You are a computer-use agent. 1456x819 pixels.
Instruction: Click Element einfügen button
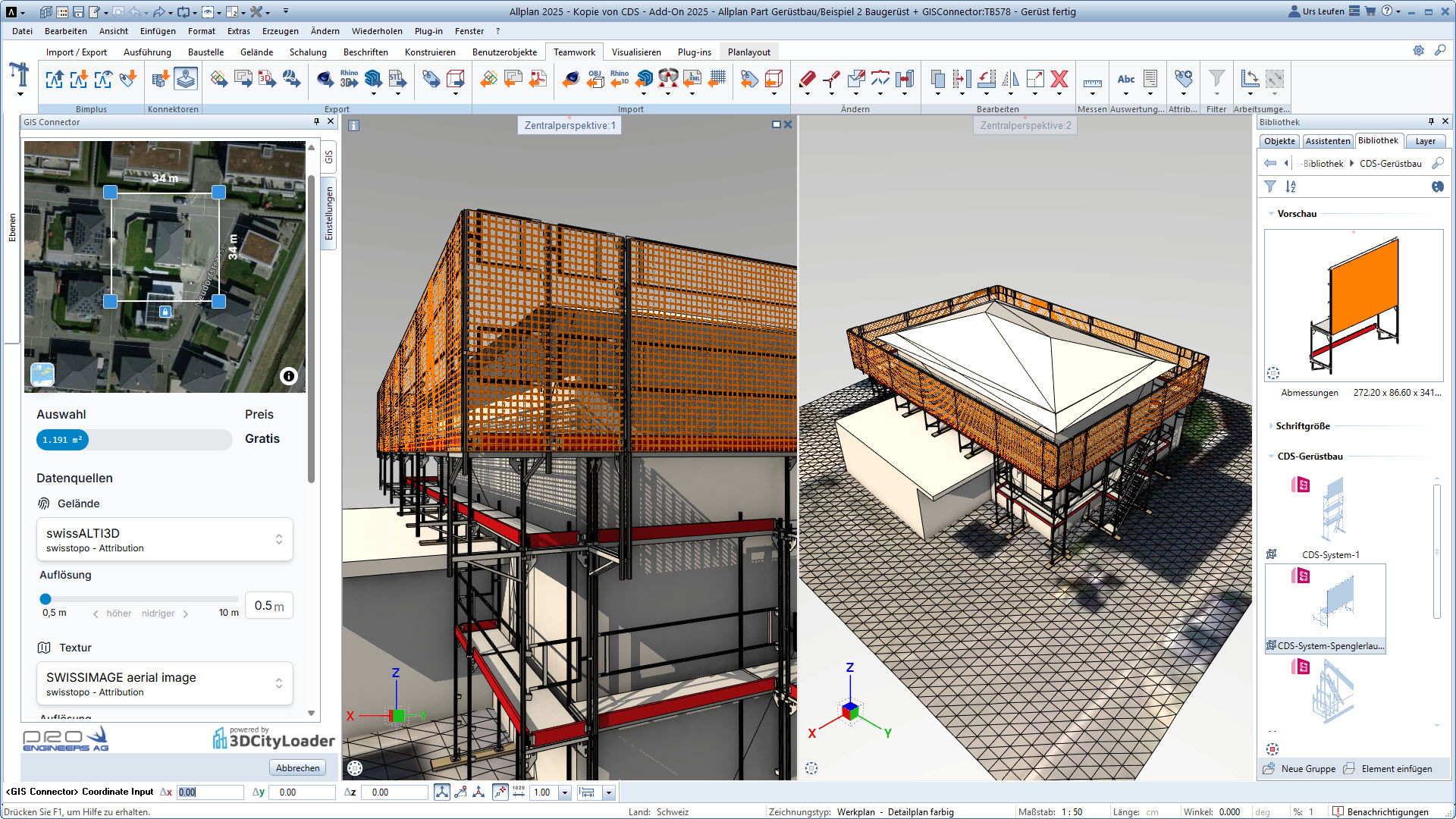(1388, 769)
